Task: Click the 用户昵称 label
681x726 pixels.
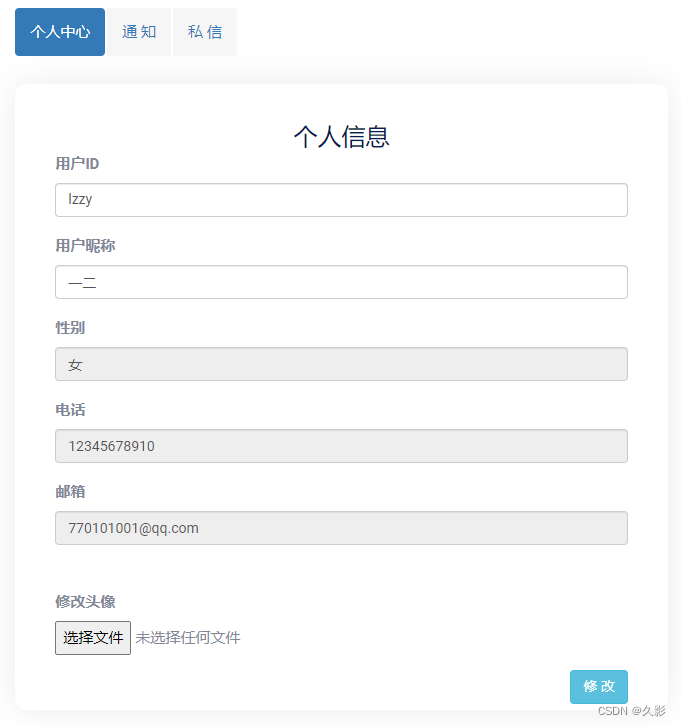Action: click(x=85, y=245)
